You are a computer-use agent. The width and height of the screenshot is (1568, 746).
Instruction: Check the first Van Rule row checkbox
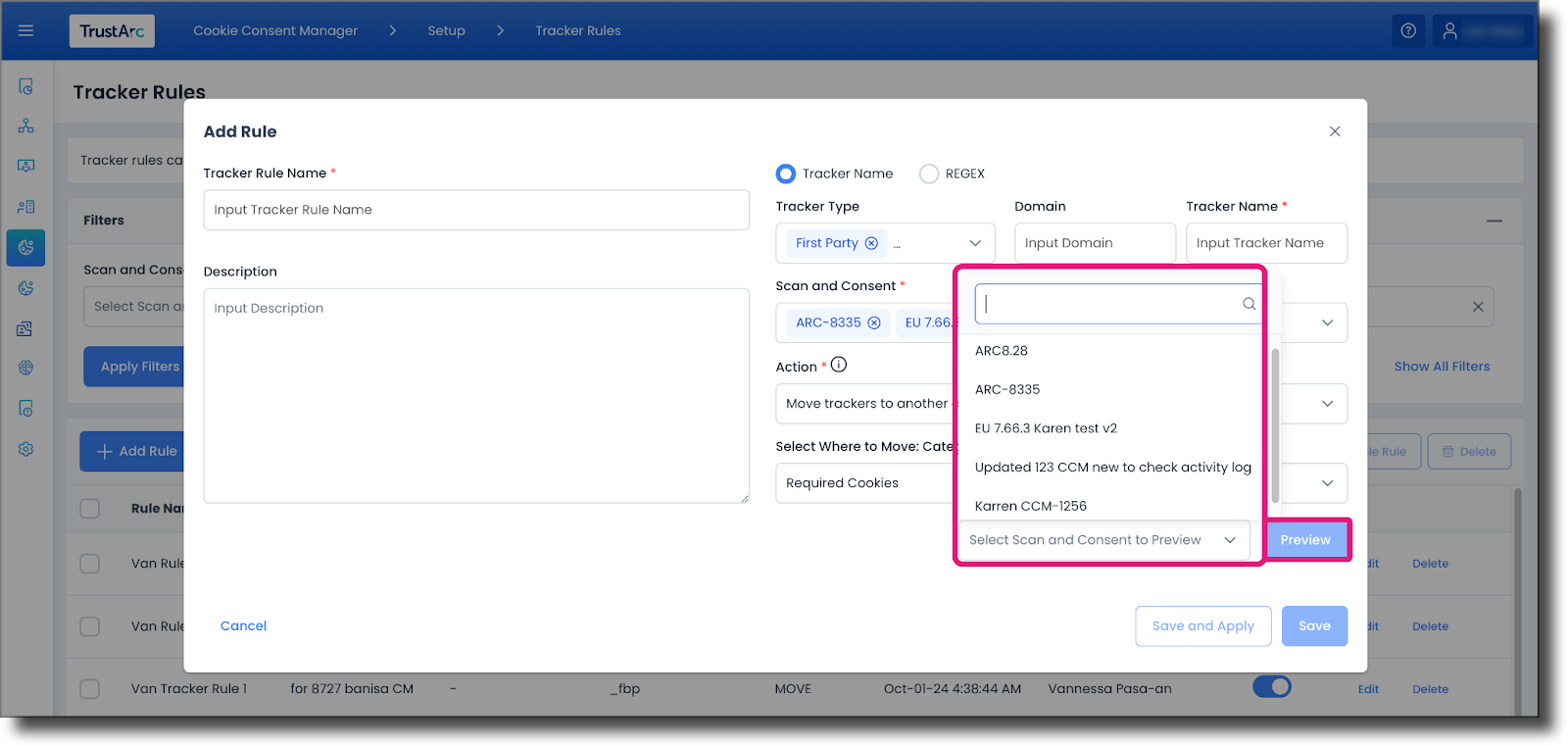click(x=90, y=564)
